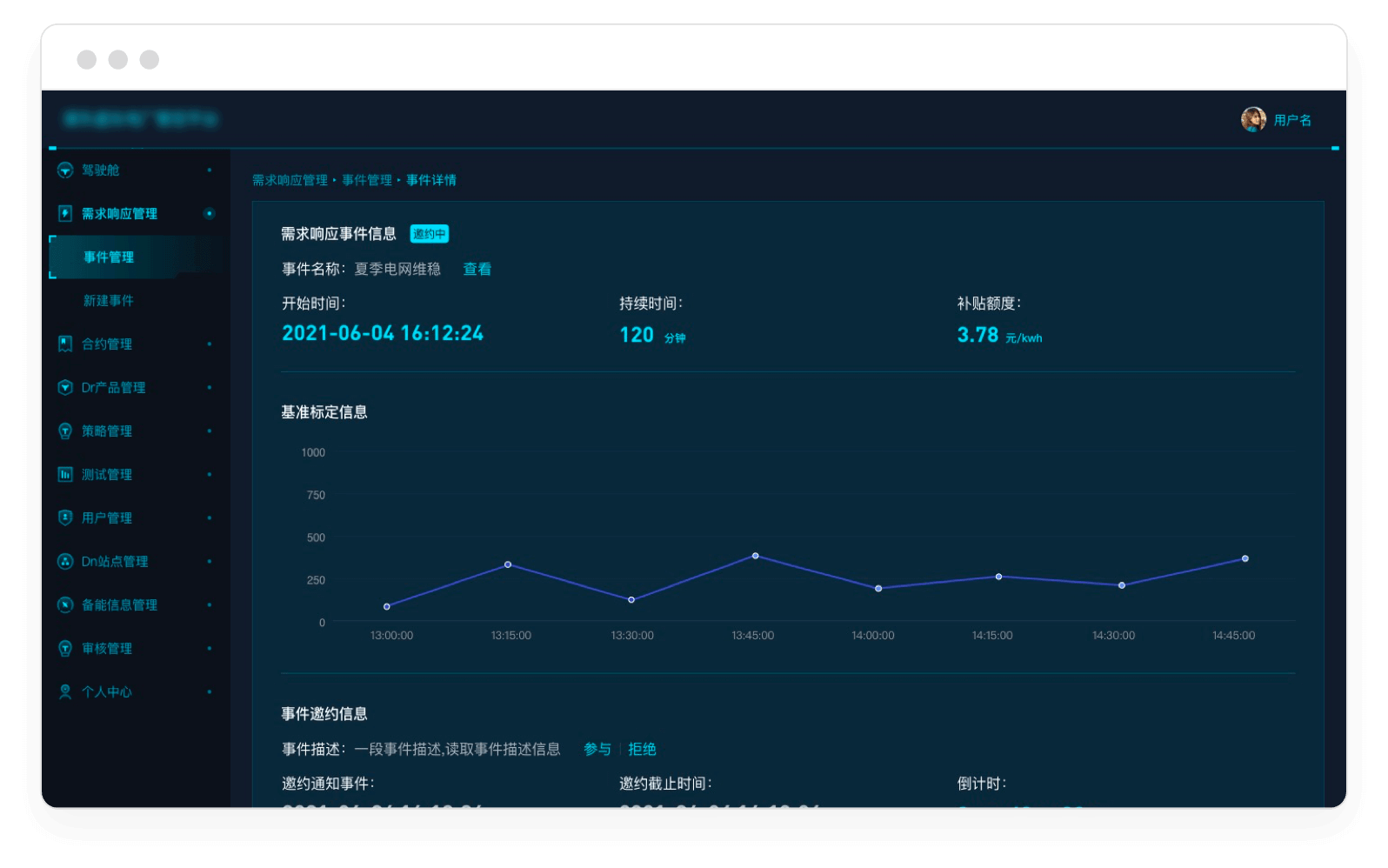Go to 需求响应管理 in the breadcrumb
The image size is (1388, 868).
[290, 180]
